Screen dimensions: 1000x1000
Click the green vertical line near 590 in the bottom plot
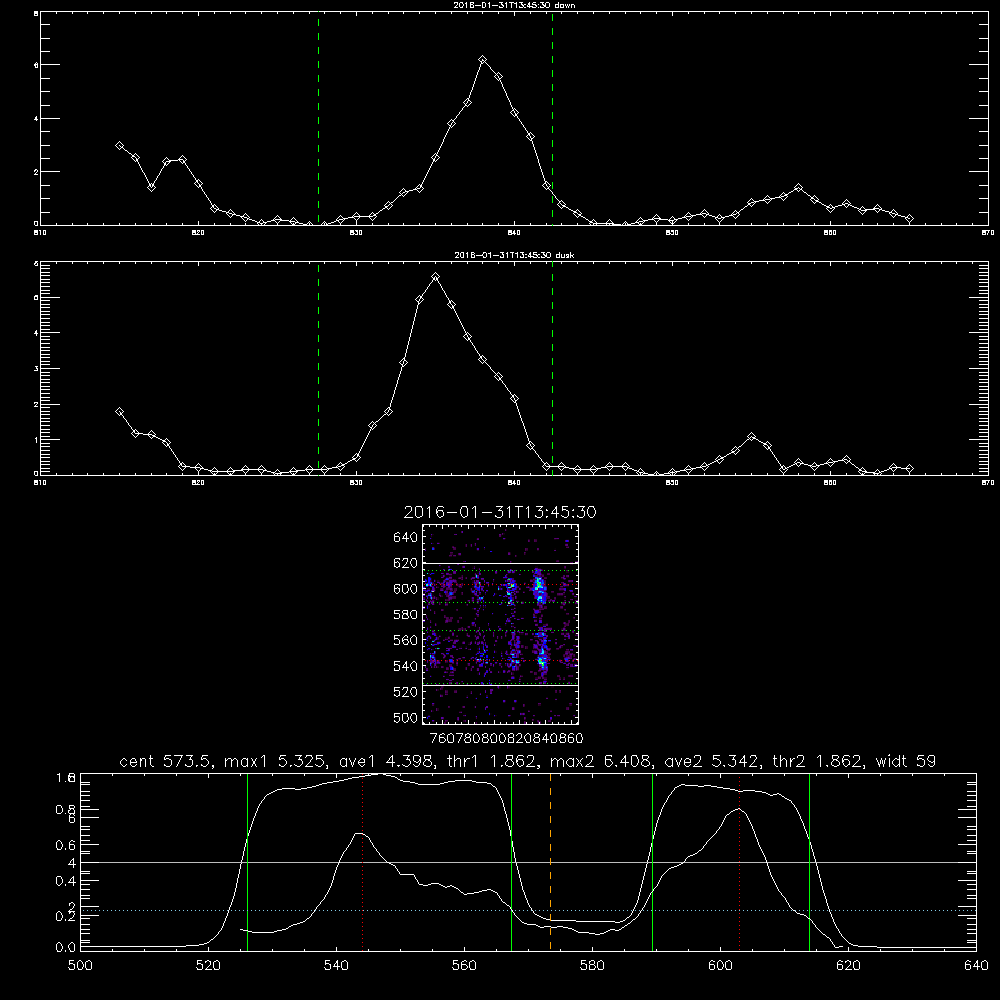[x=652, y=861]
